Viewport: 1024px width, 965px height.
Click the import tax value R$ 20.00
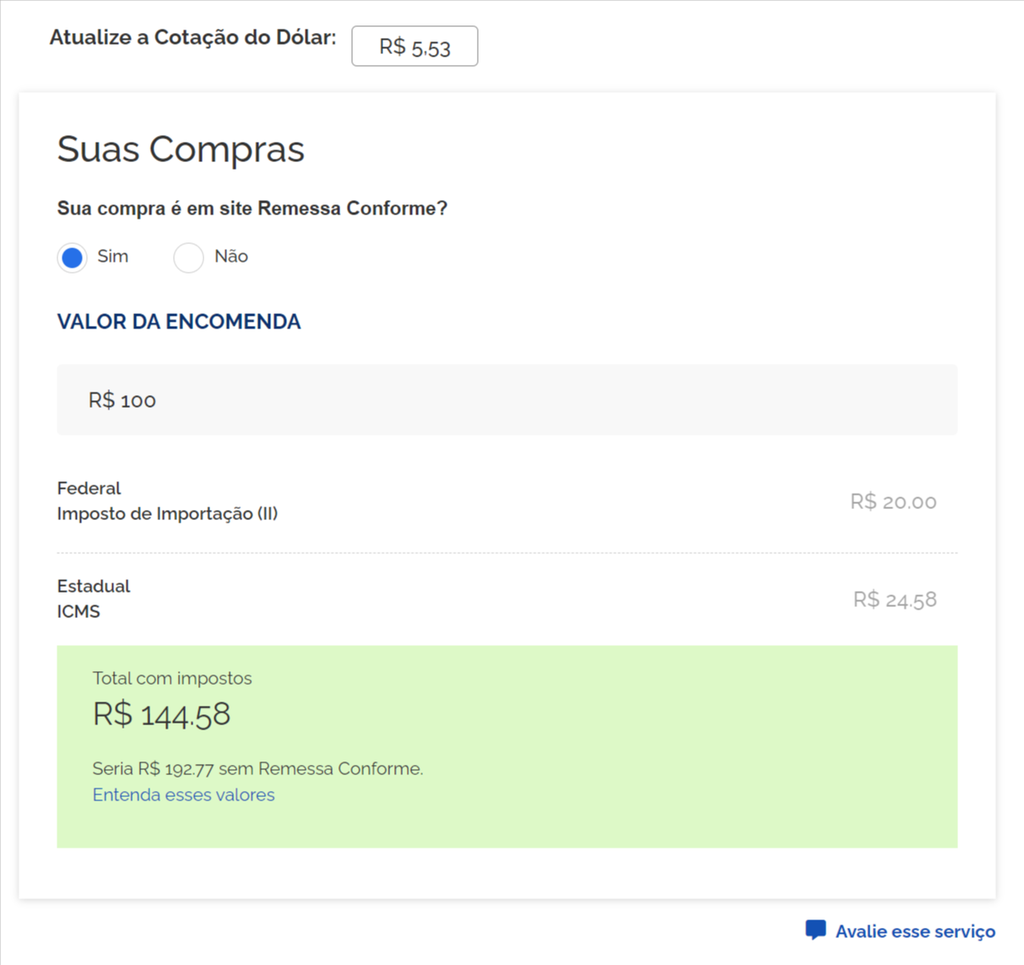click(893, 501)
